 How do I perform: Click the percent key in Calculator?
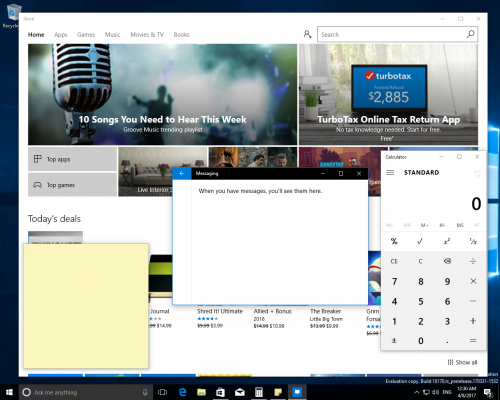point(394,241)
